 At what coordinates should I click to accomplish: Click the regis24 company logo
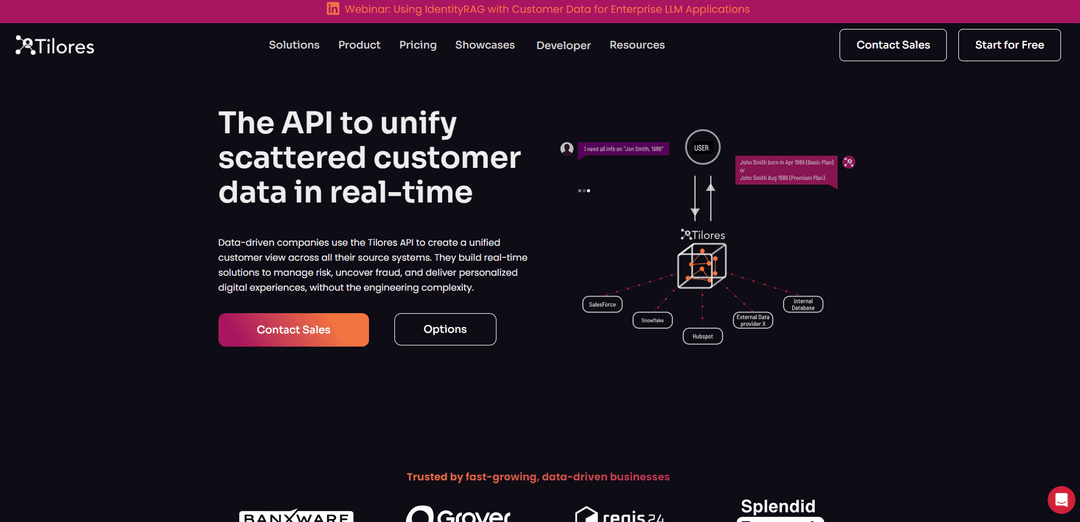(x=619, y=515)
